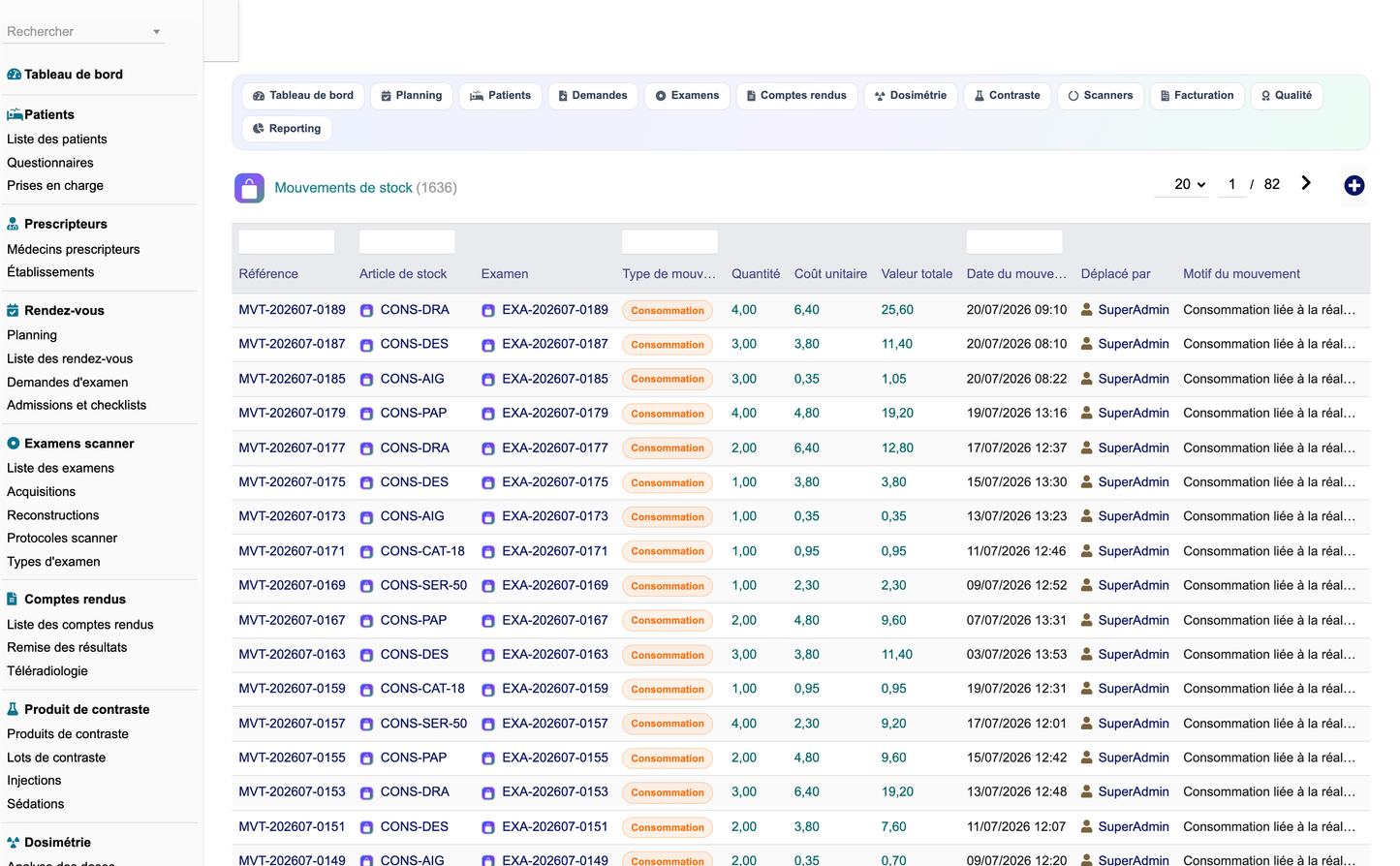Viewport: 1400px width, 866px height.
Task: Click the Dosimétrie radiation icon in sidebar
Action: [13, 843]
